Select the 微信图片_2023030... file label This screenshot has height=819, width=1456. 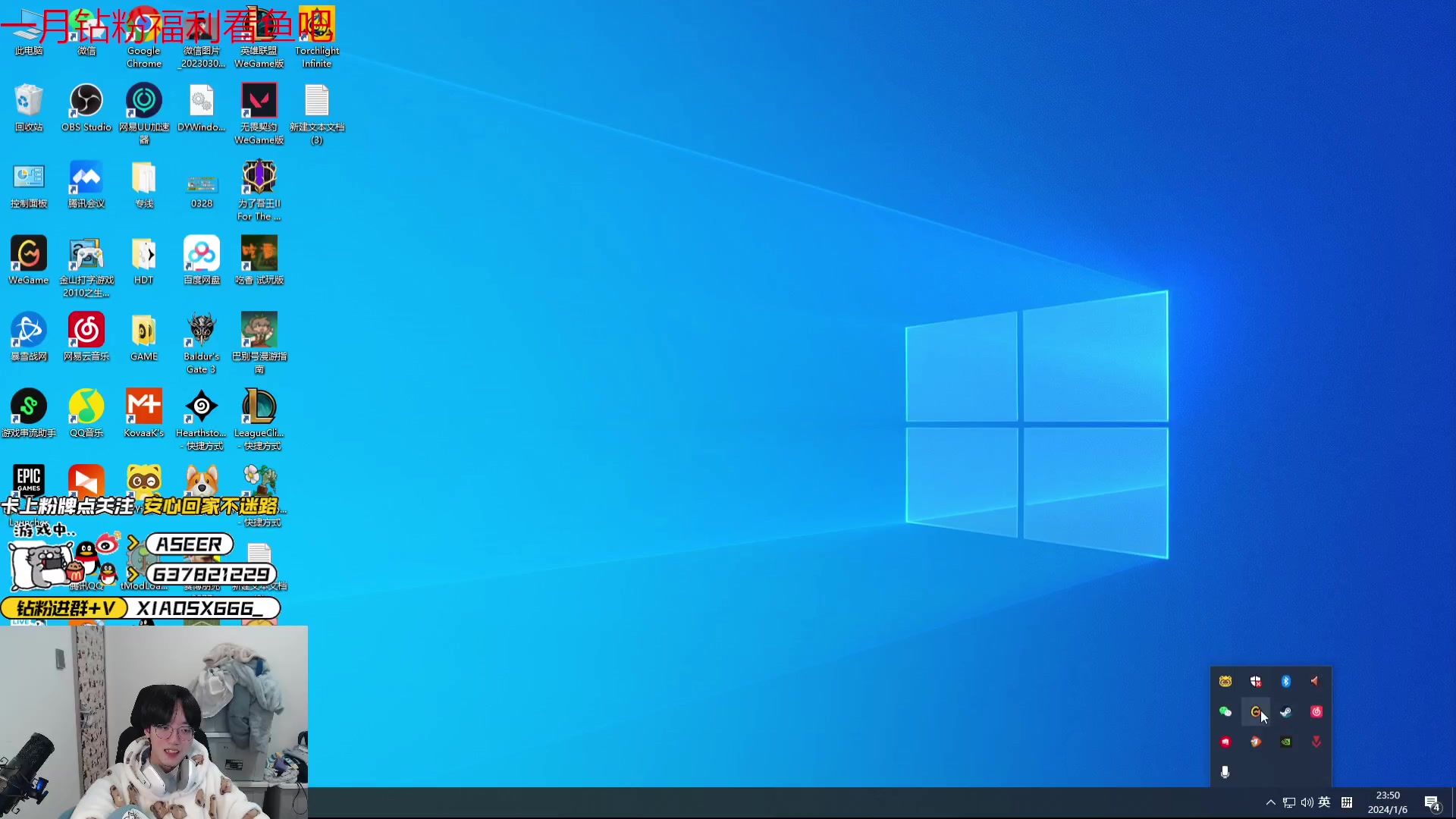pyautogui.click(x=202, y=57)
